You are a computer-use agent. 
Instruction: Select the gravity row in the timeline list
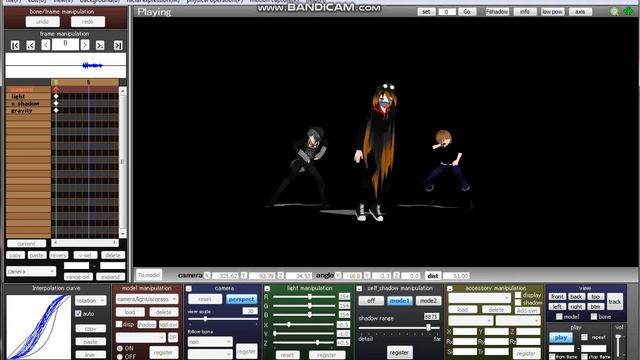coord(29,111)
